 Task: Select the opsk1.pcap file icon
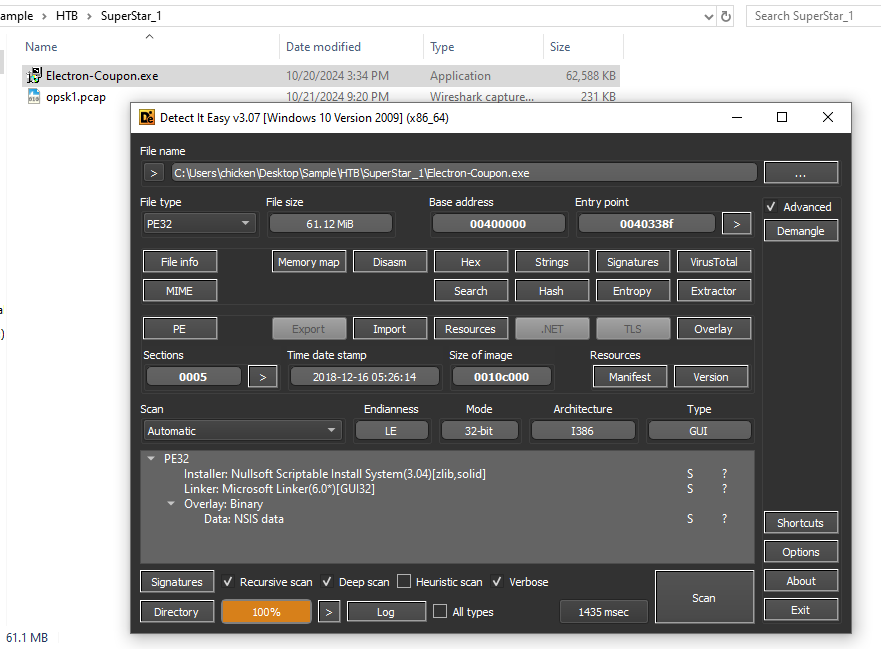coord(34,97)
